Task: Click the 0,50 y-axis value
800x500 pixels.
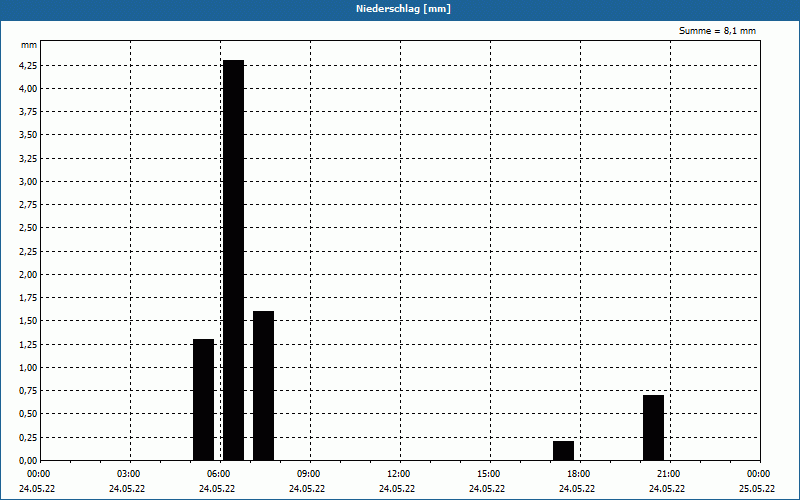Action: coord(28,414)
